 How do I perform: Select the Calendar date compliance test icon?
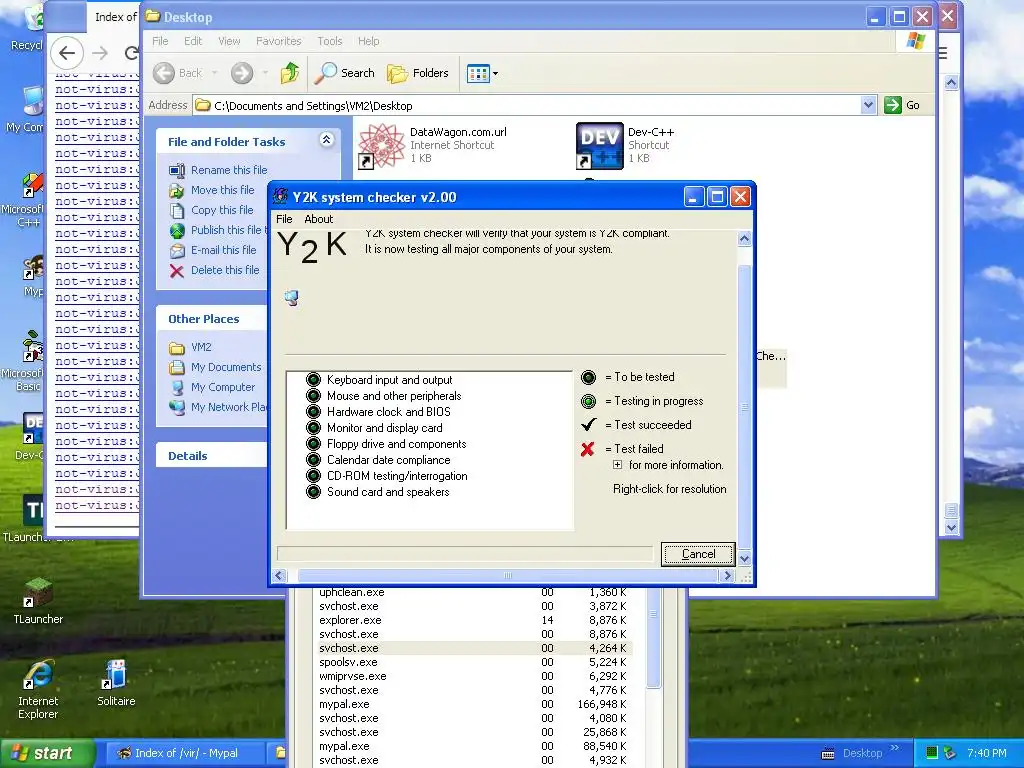tap(313, 460)
